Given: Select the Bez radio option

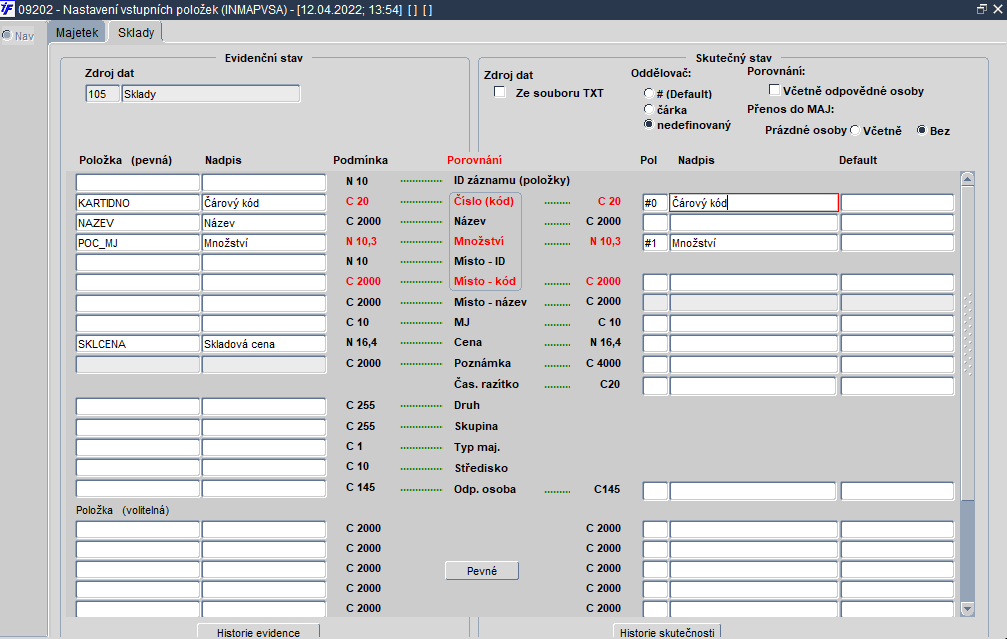Looking at the screenshot, I should [922, 130].
